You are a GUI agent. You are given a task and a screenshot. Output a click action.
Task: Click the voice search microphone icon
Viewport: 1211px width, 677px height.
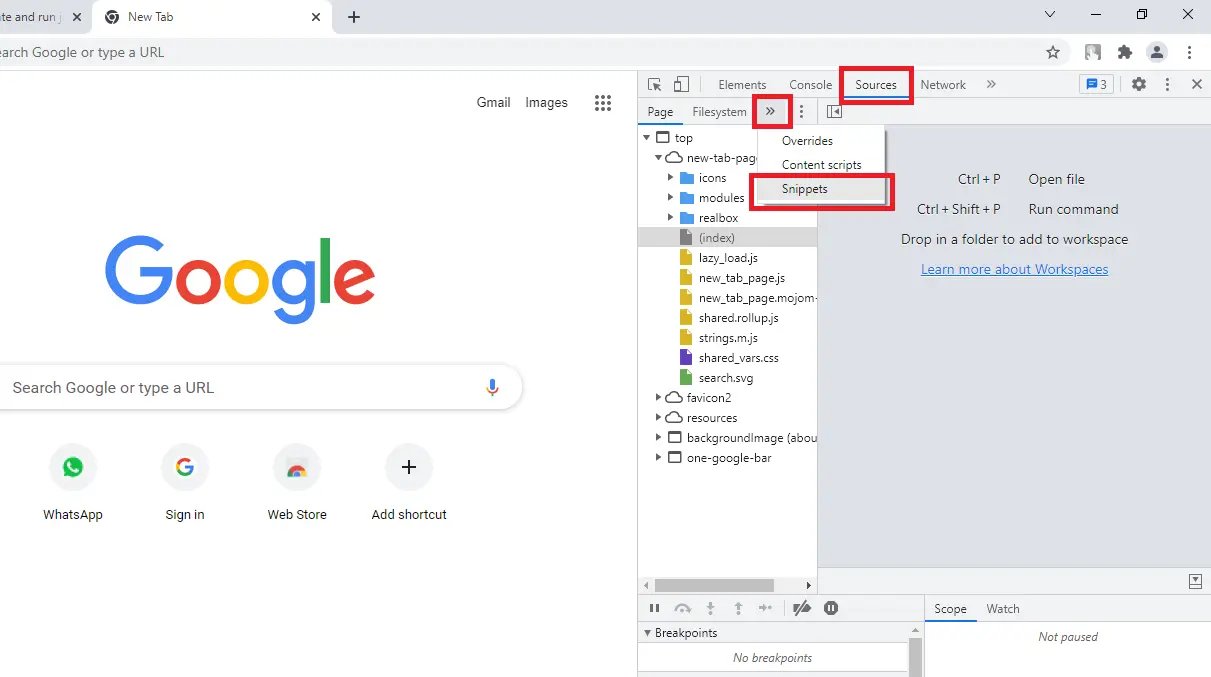pos(492,388)
